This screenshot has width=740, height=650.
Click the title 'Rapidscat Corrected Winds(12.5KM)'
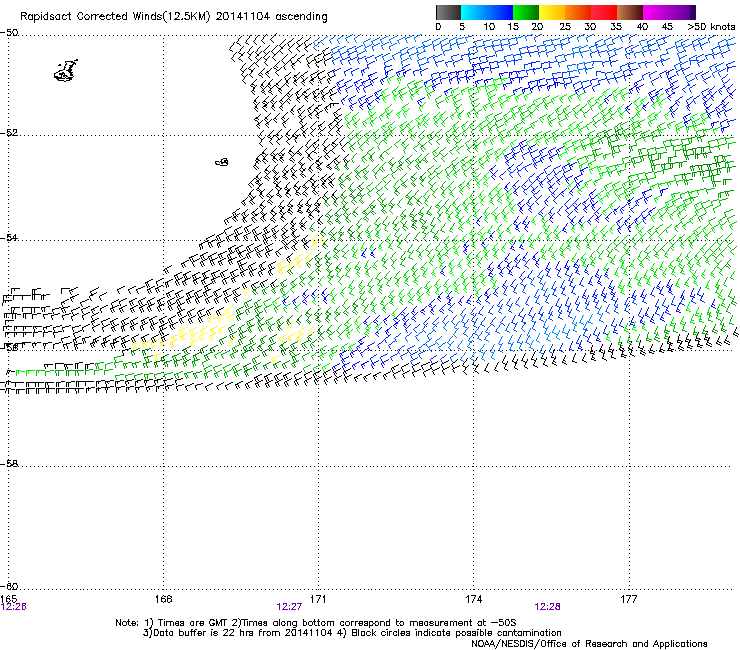coord(115,17)
